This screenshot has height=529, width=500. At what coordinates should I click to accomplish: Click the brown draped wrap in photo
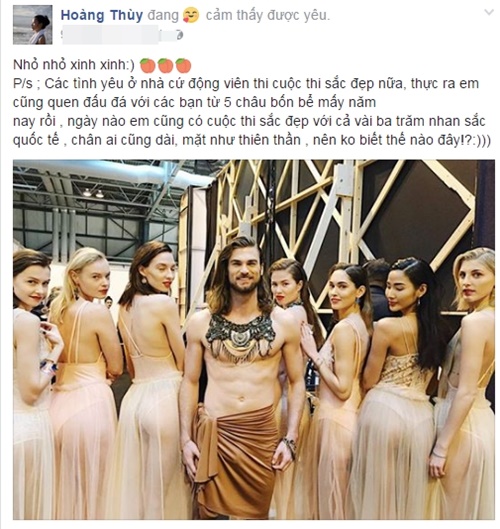click(x=238, y=459)
